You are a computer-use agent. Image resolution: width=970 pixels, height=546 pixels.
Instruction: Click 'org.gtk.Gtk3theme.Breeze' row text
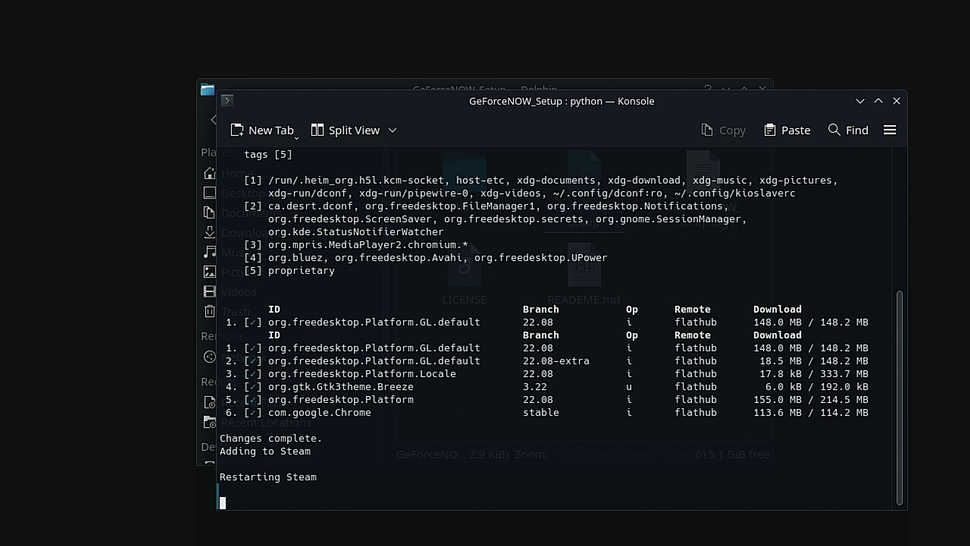click(341, 386)
